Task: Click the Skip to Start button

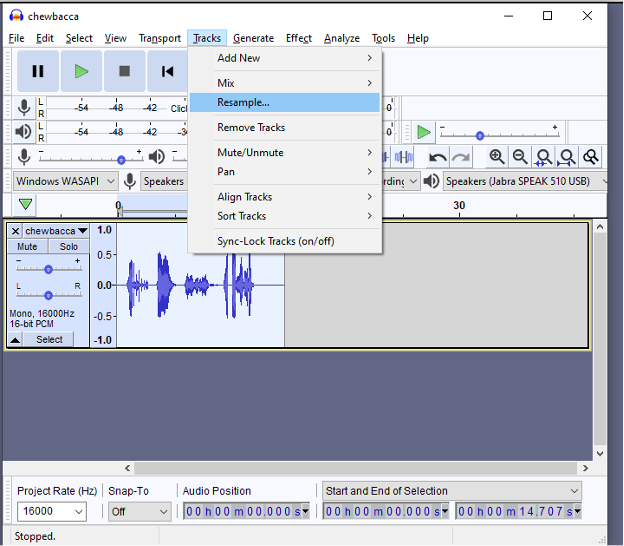Action: pos(166,71)
